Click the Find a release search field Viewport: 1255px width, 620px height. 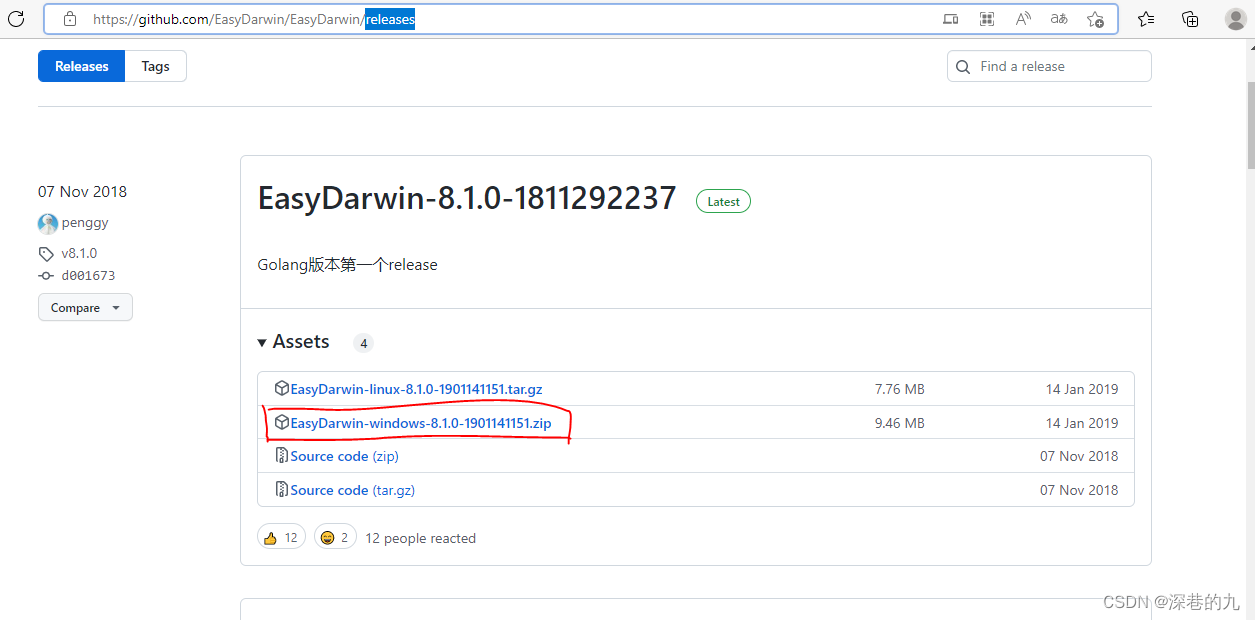point(1048,66)
